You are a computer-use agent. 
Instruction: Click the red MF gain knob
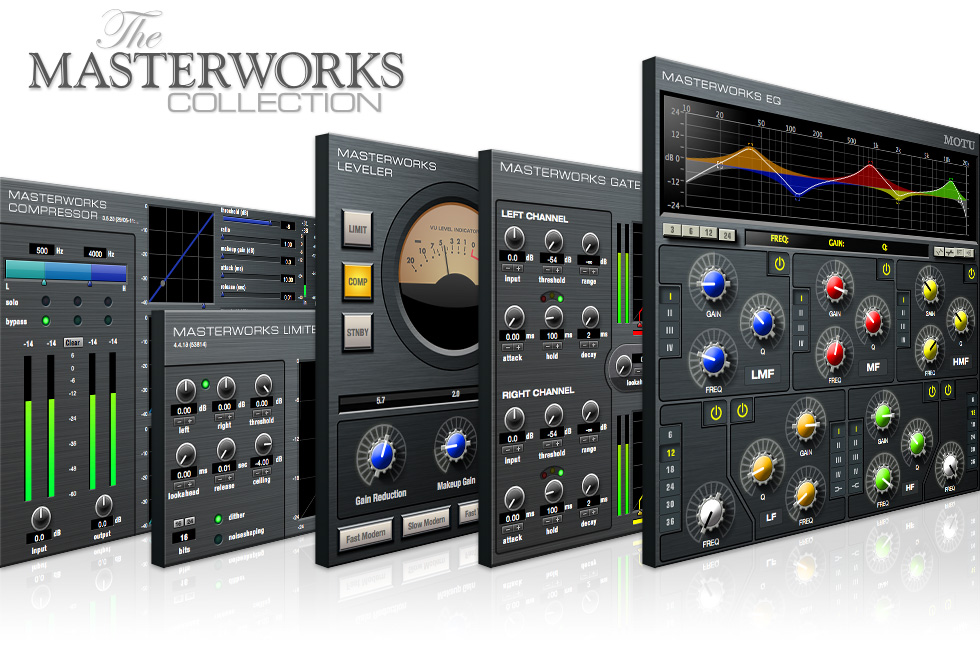point(835,287)
